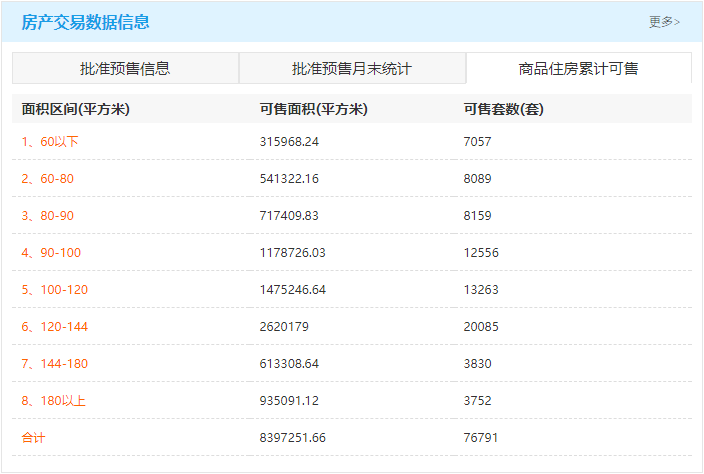This screenshot has height=474, width=704.
Task: Click total area value 8397251.66
Action: [x=292, y=438]
